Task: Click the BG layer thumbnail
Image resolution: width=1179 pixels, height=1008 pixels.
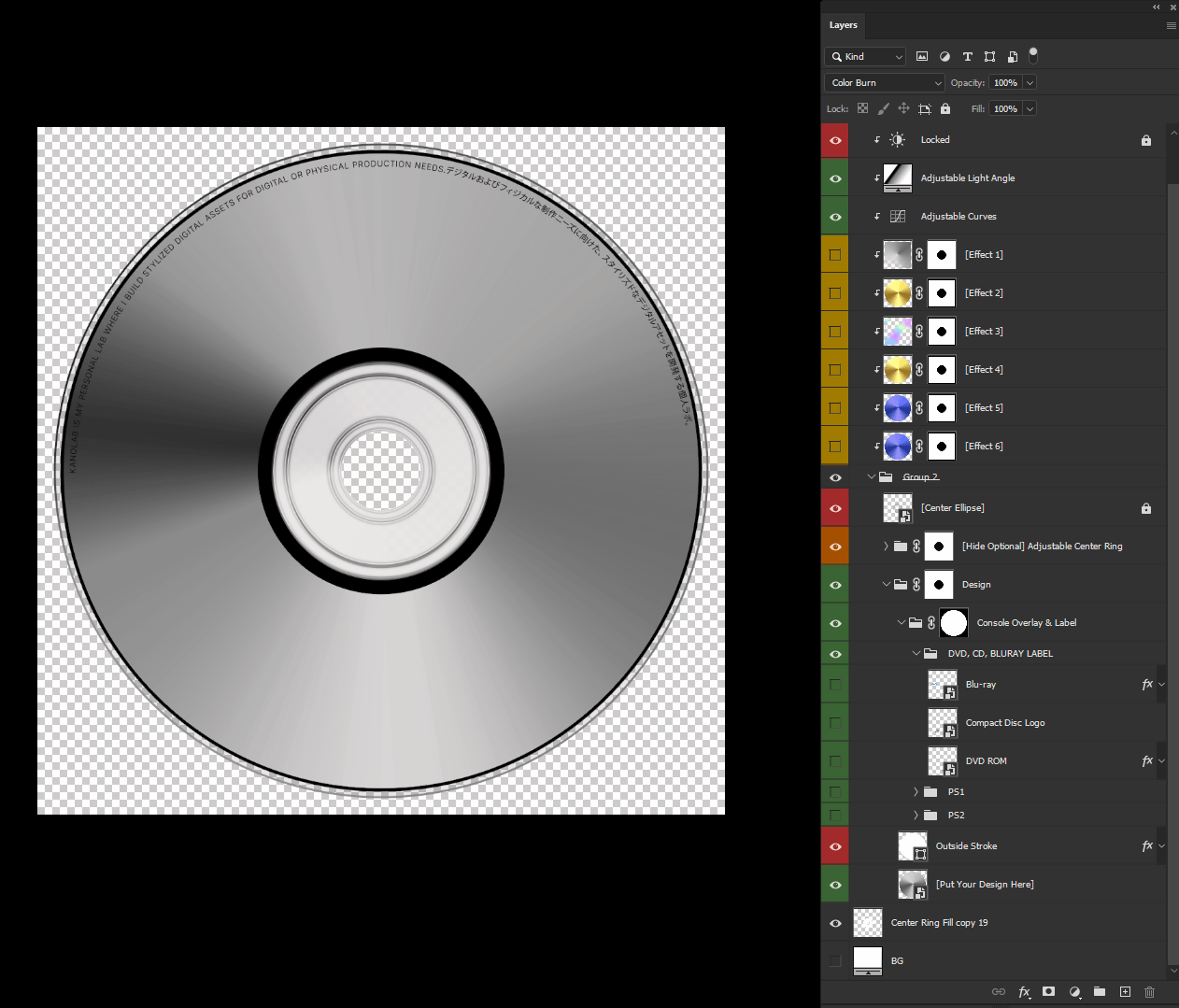Action: point(868,960)
